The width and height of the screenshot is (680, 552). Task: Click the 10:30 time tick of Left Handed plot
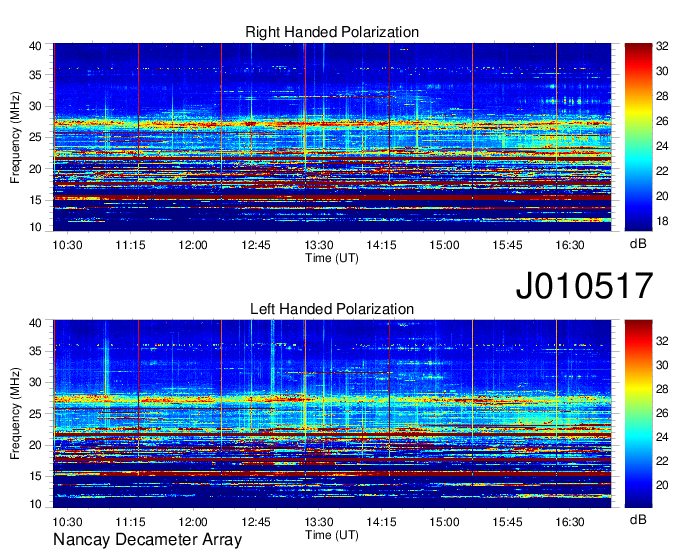67,522
